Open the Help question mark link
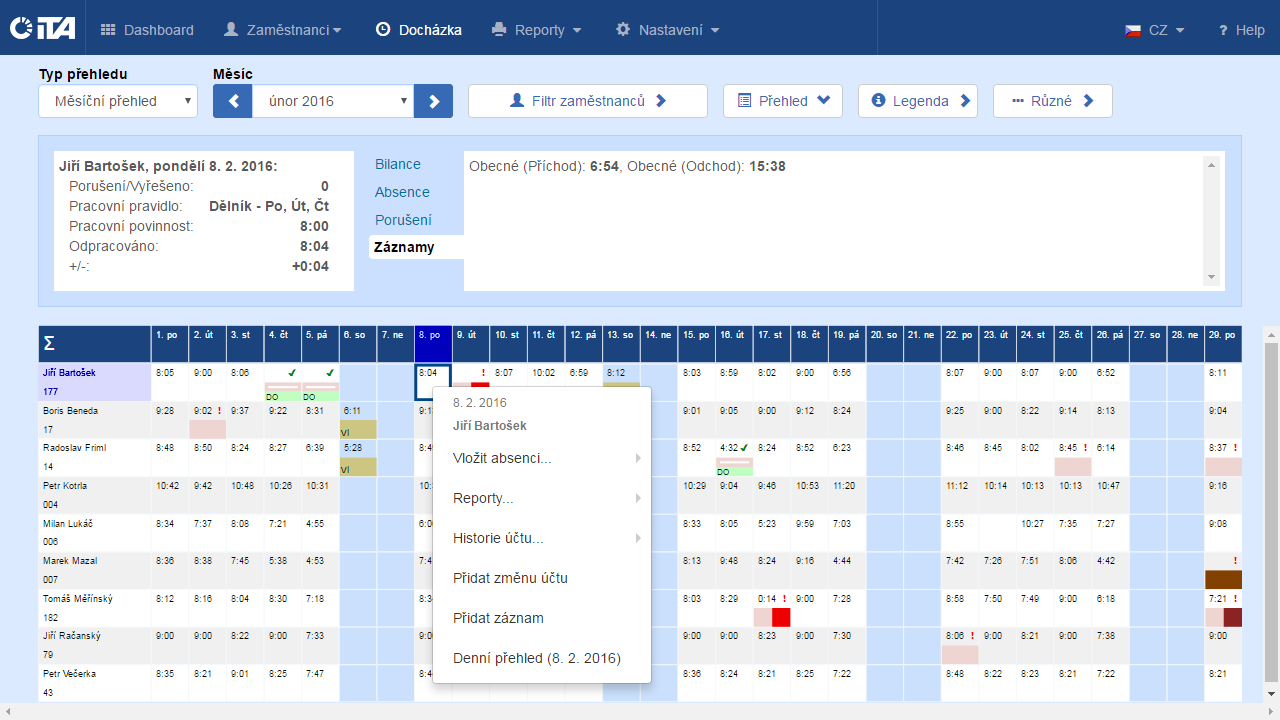The width and height of the screenshot is (1280, 720). pyautogui.click(x=1241, y=30)
